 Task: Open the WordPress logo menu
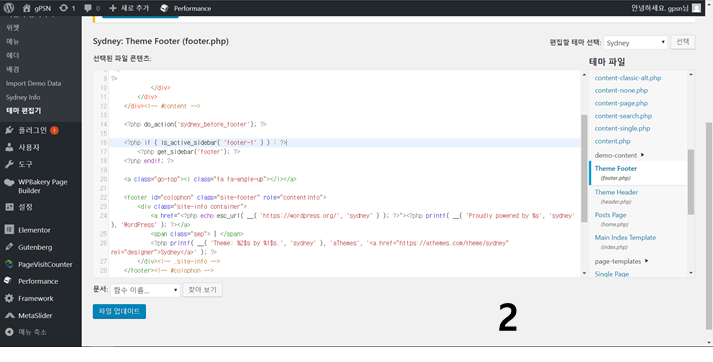click(9, 8)
